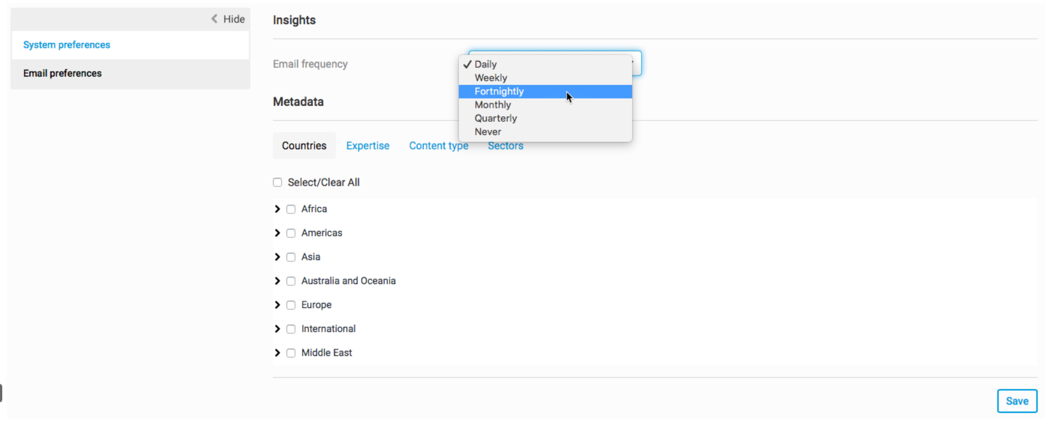Open System preferences in sidebar
Image resolution: width=1052 pixels, height=424 pixels.
pyautogui.click(x=130, y=45)
